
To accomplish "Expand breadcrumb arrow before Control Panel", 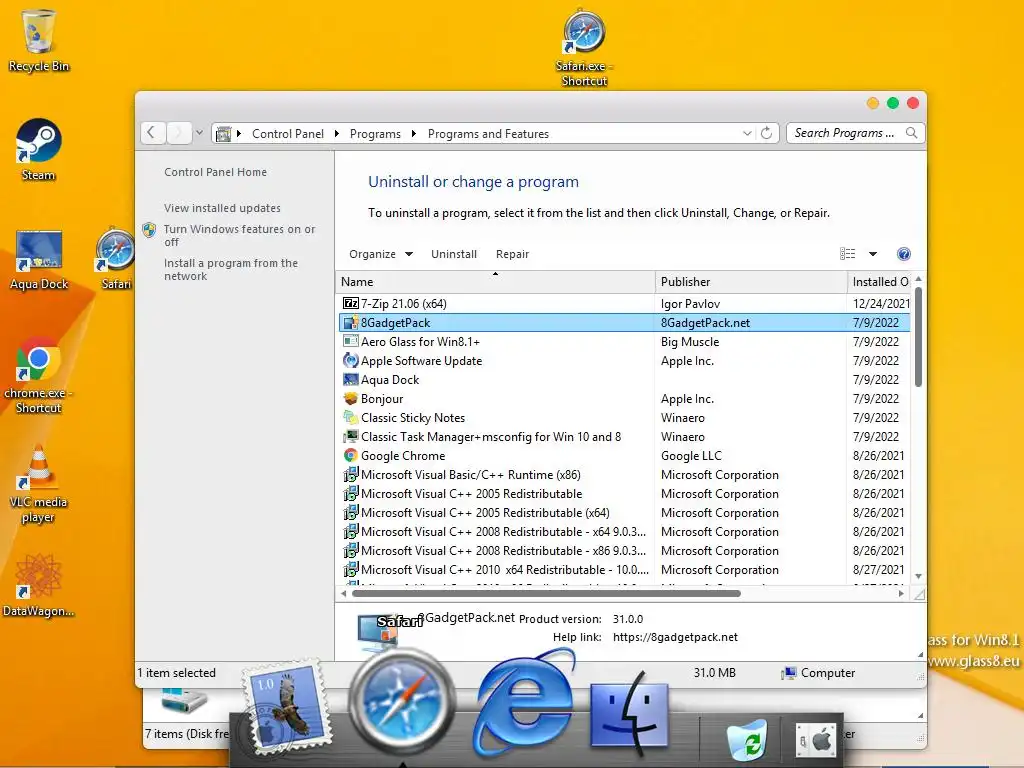I will [239, 134].
